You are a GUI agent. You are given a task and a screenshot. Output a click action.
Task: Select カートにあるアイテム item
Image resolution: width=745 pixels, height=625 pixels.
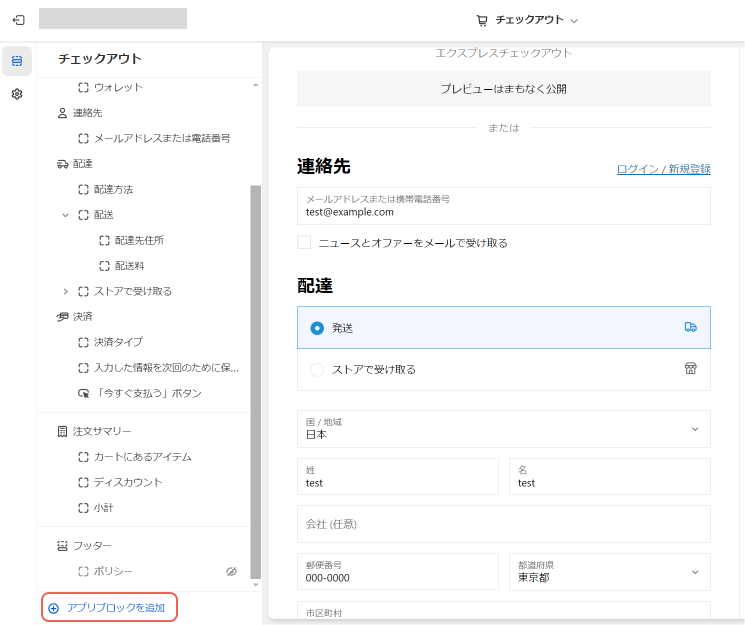coord(143,457)
